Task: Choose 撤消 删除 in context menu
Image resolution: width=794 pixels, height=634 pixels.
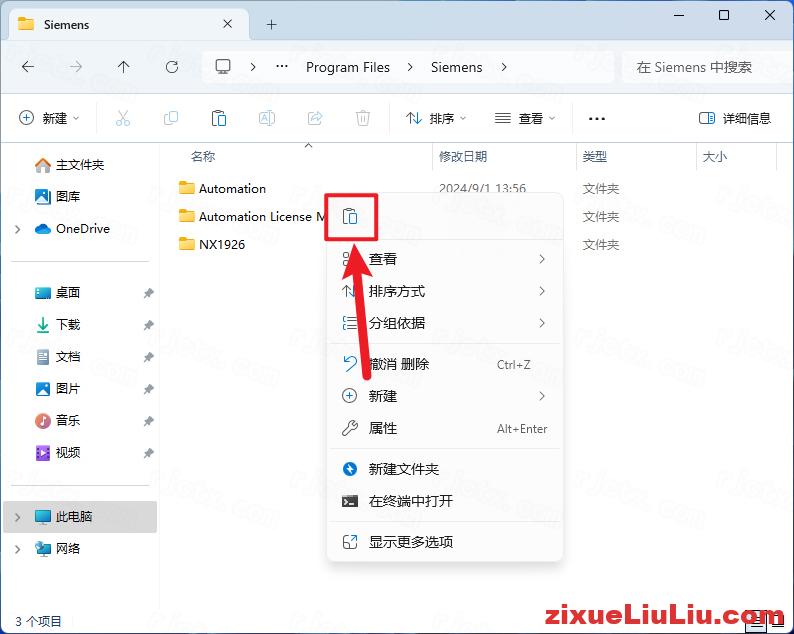Action: [x=445, y=364]
